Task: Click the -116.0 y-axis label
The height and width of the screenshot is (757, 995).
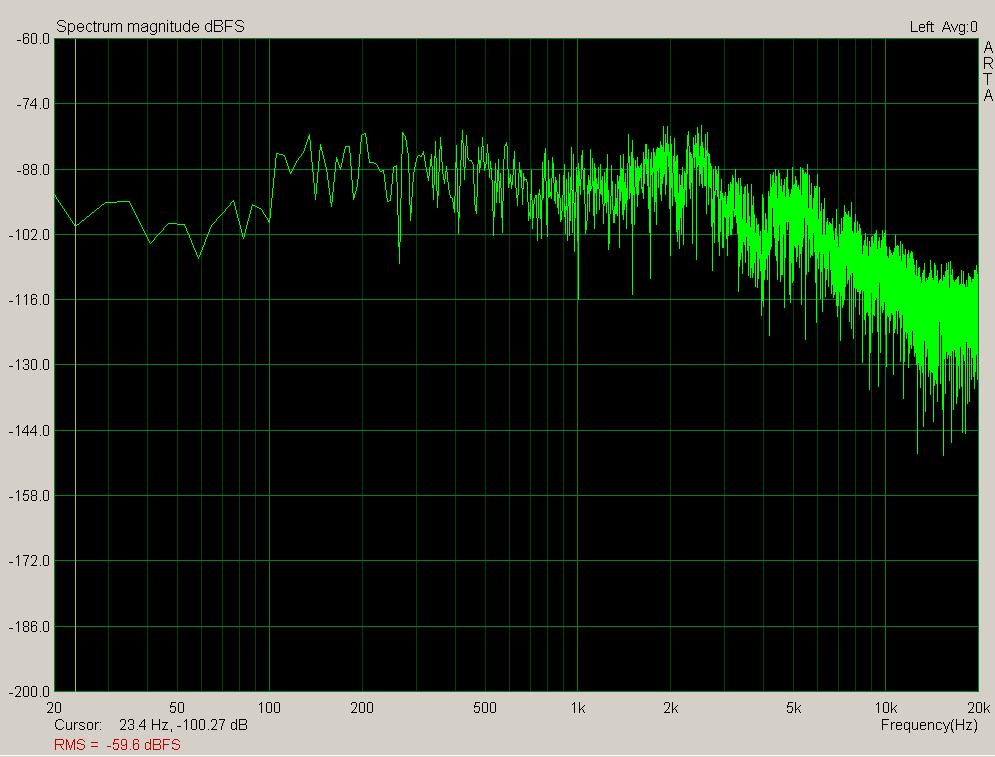Action: [x=29, y=300]
